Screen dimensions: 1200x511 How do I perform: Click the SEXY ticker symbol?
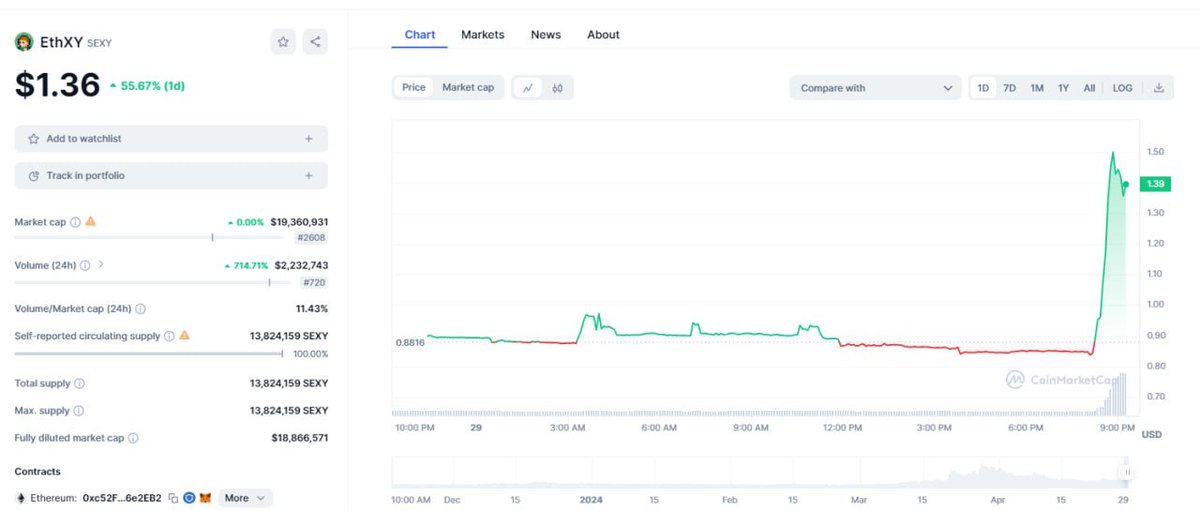click(100, 43)
